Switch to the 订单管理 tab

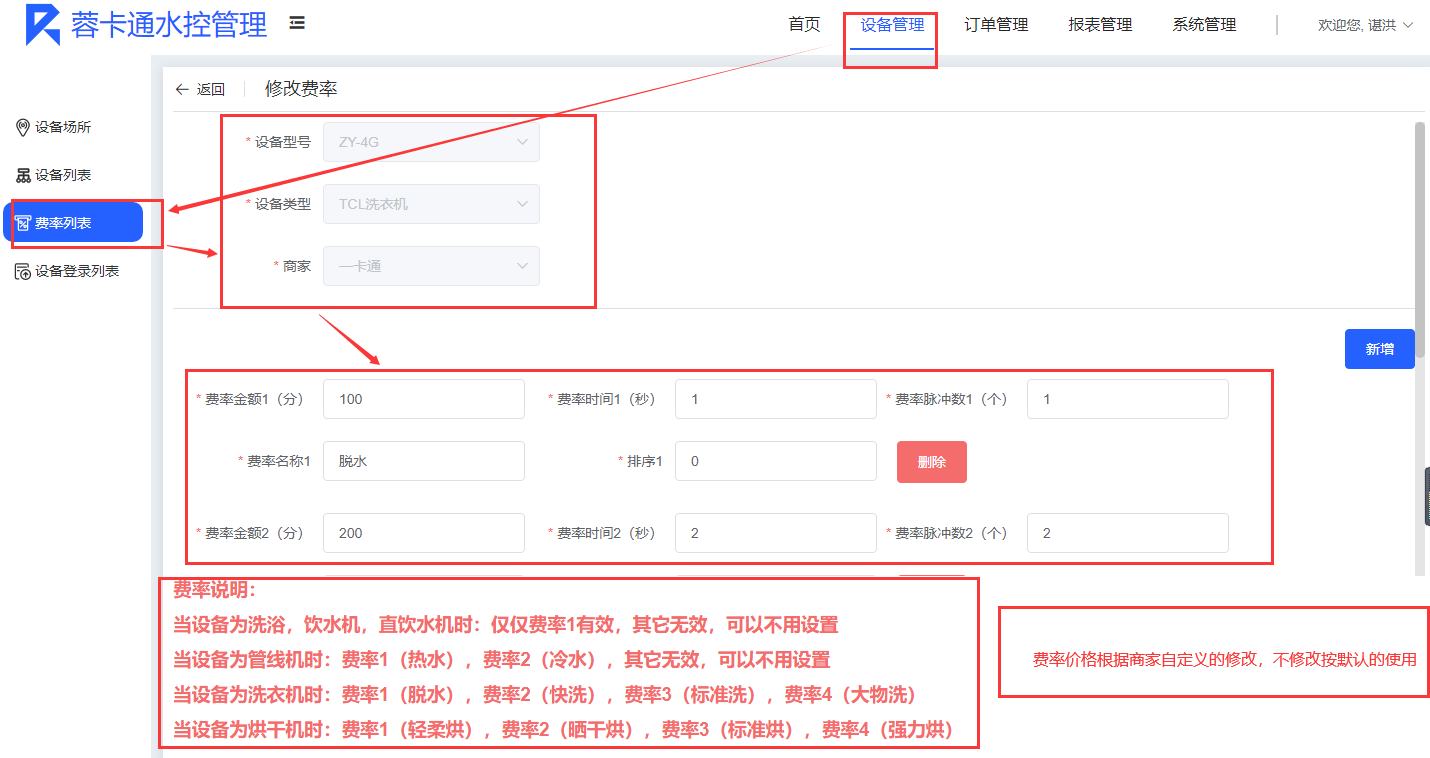(x=996, y=25)
